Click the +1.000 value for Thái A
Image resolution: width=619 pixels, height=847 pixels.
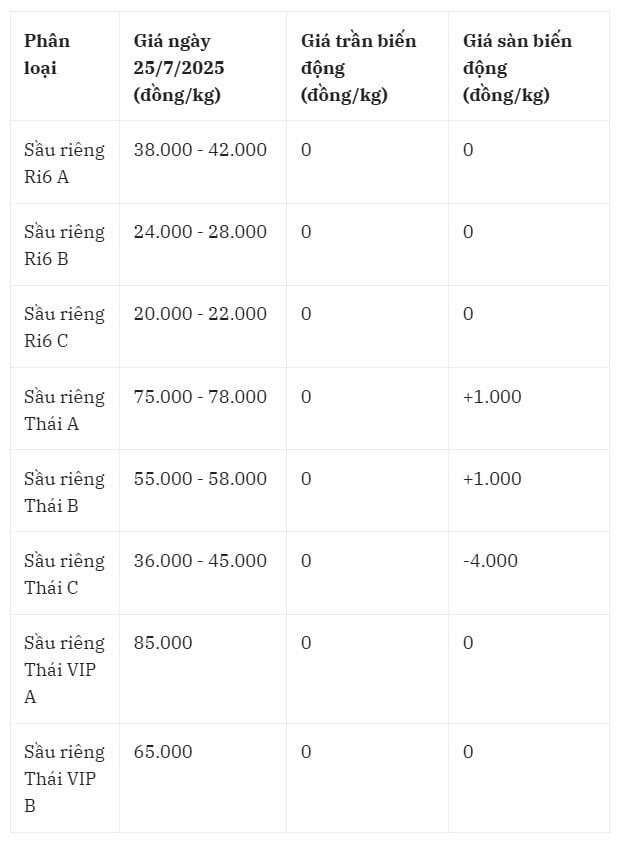click(492, 397)
